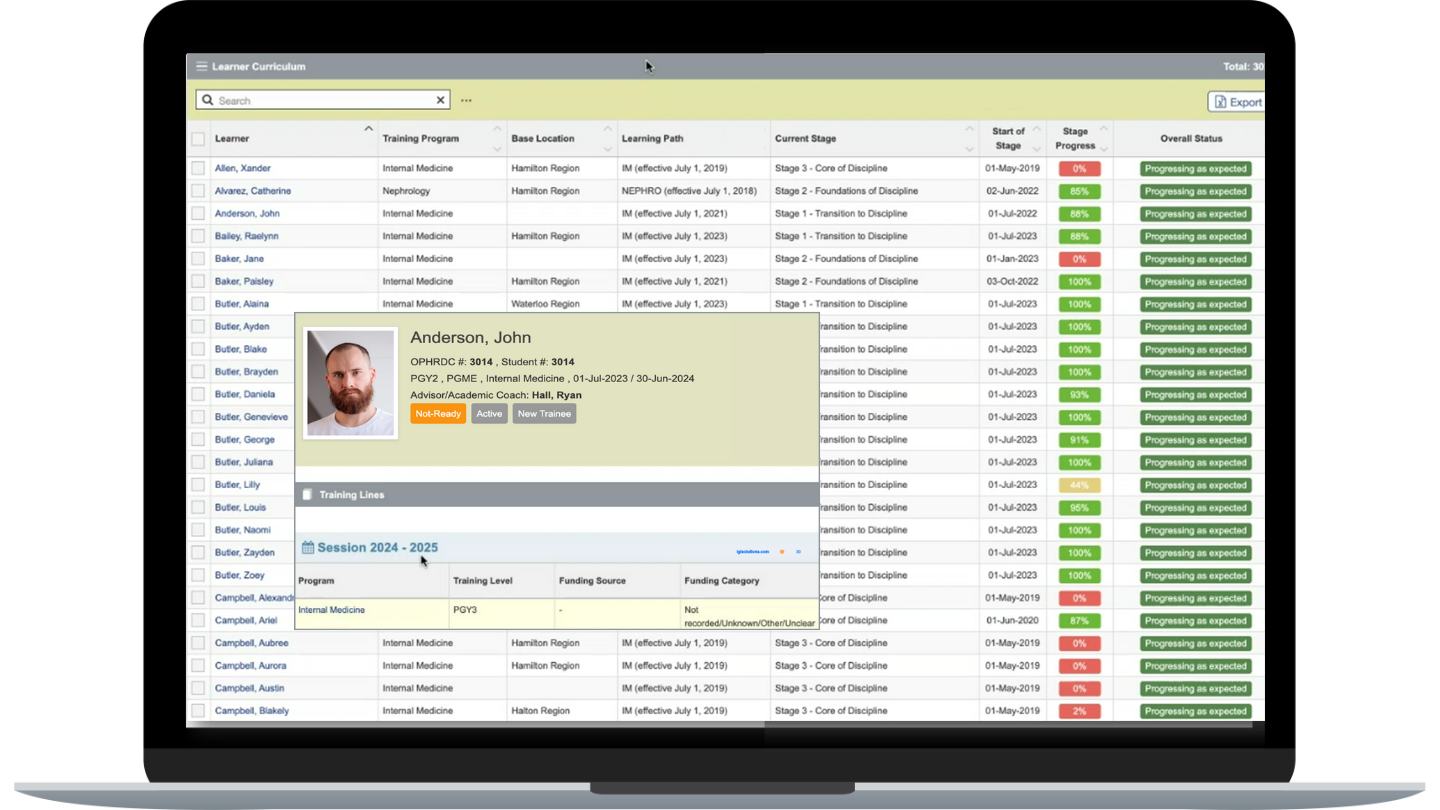Click the magnifier icon in the search box
This screenshot has height=810, width=1440.
208,100
